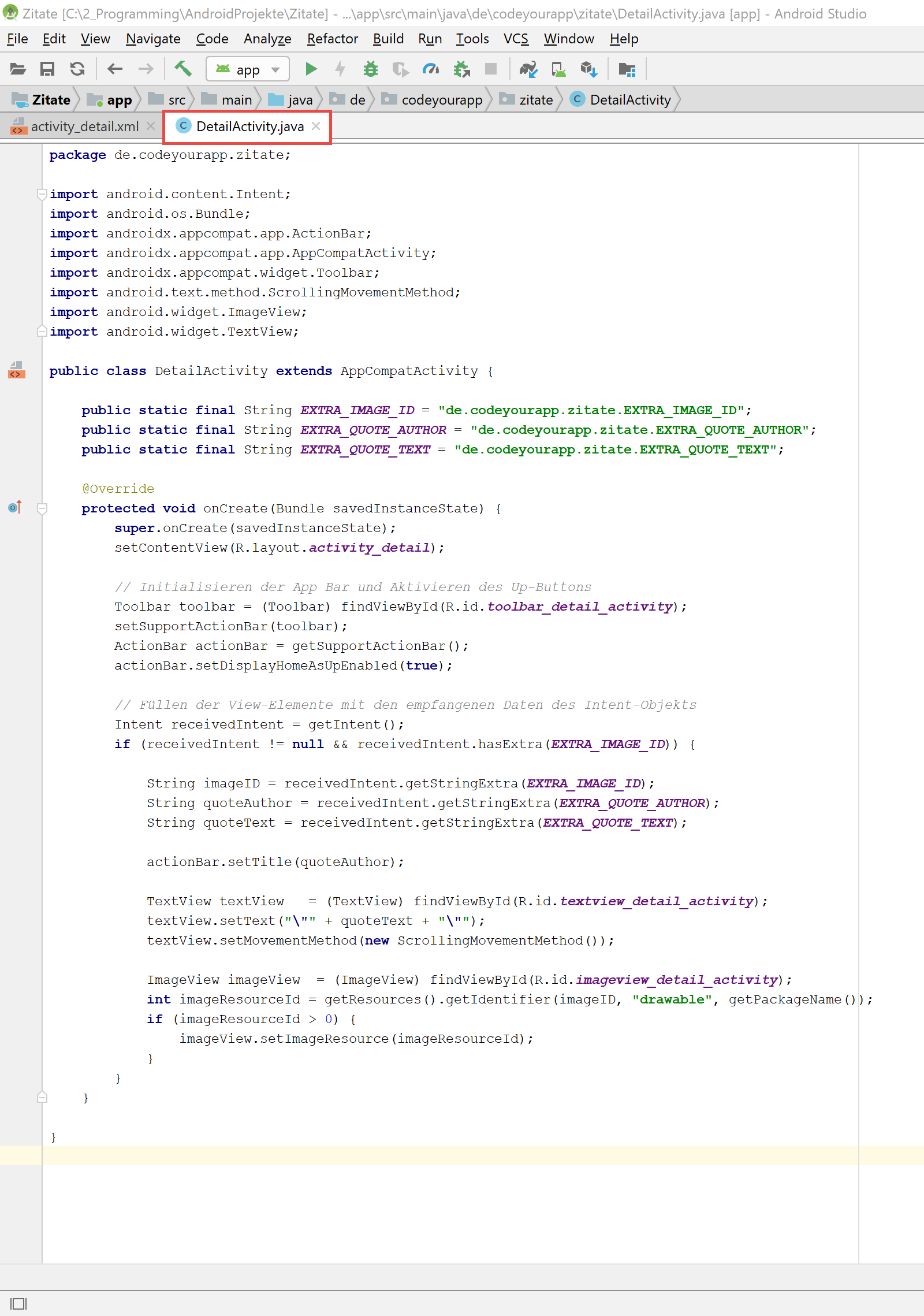924x1316 pixels.
Task: Click the Save All icon
Action: (47, 69)
